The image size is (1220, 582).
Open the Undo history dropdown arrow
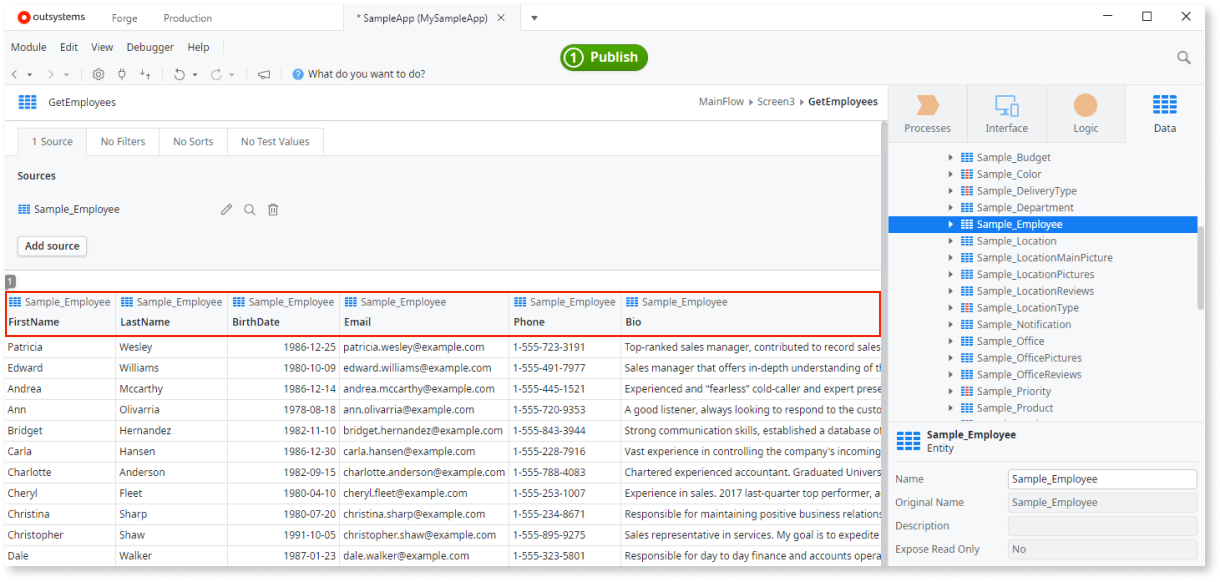[x=196, y=74]
